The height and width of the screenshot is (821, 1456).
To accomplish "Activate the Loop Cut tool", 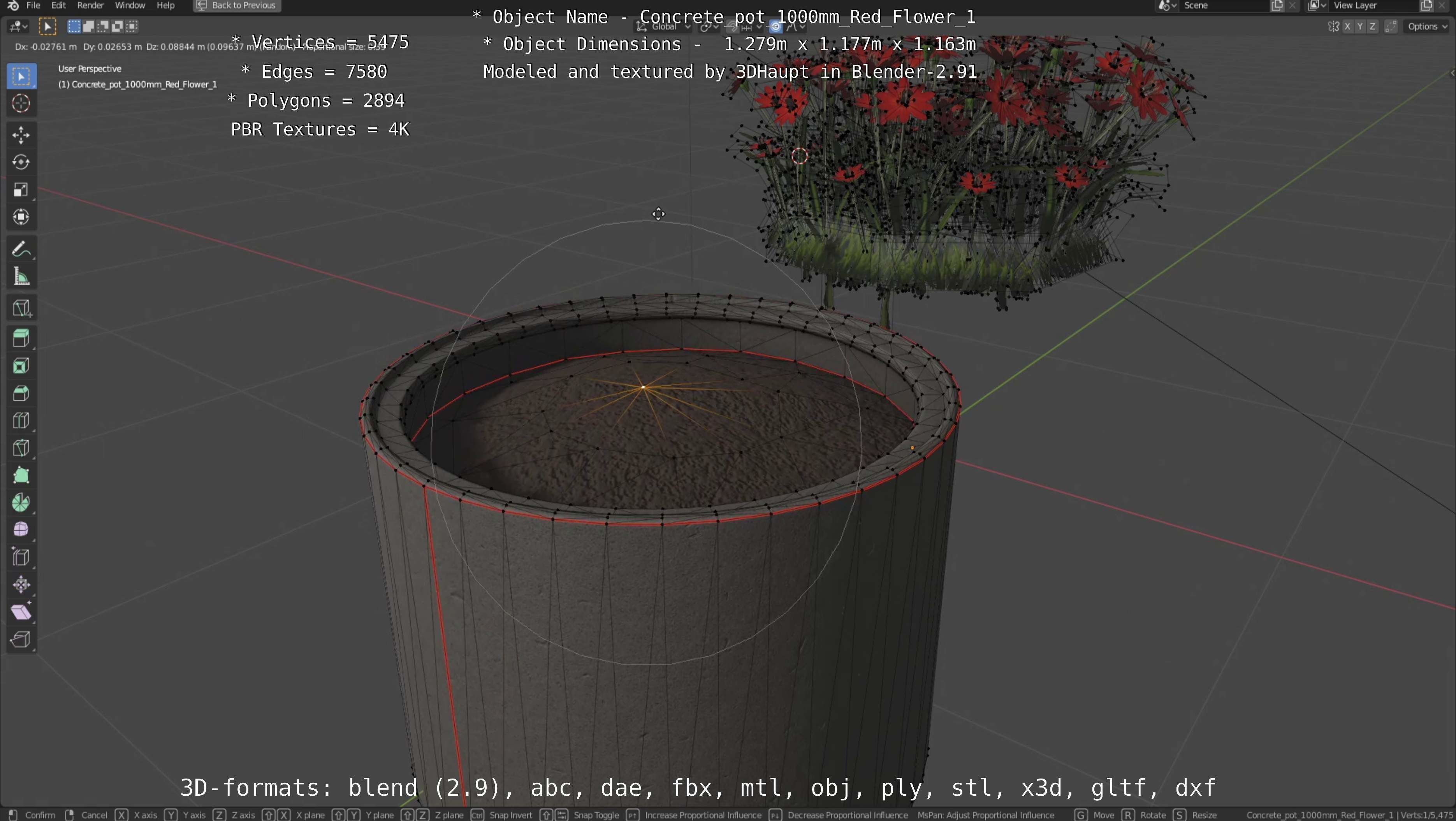I will click(x=21, y=421).
